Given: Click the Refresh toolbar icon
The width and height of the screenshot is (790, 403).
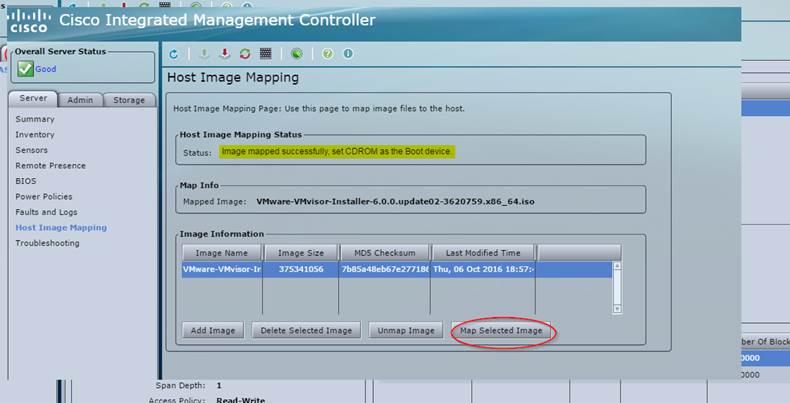Looking at the screenshot, I should point(174,54).
